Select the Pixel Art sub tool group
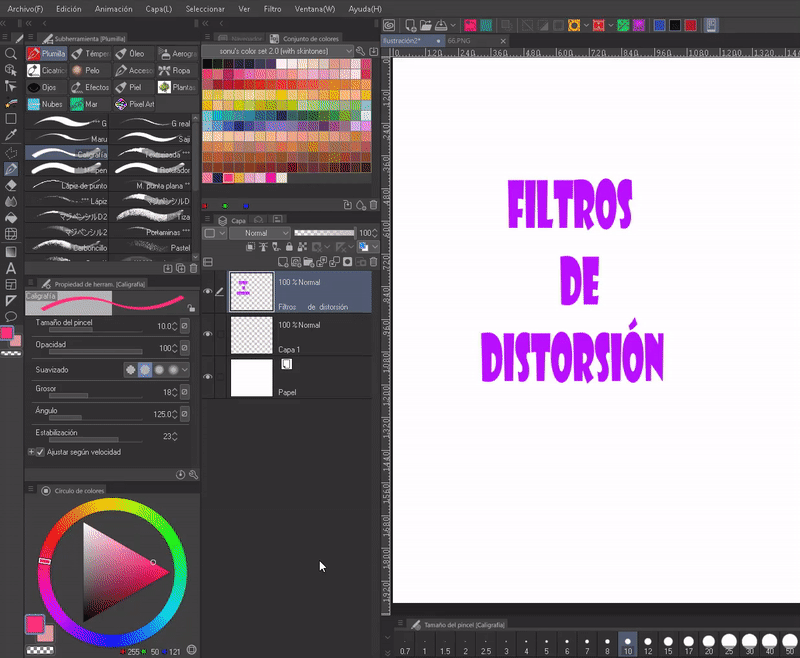Screen dimensions: 800x658 click(135, 104)
